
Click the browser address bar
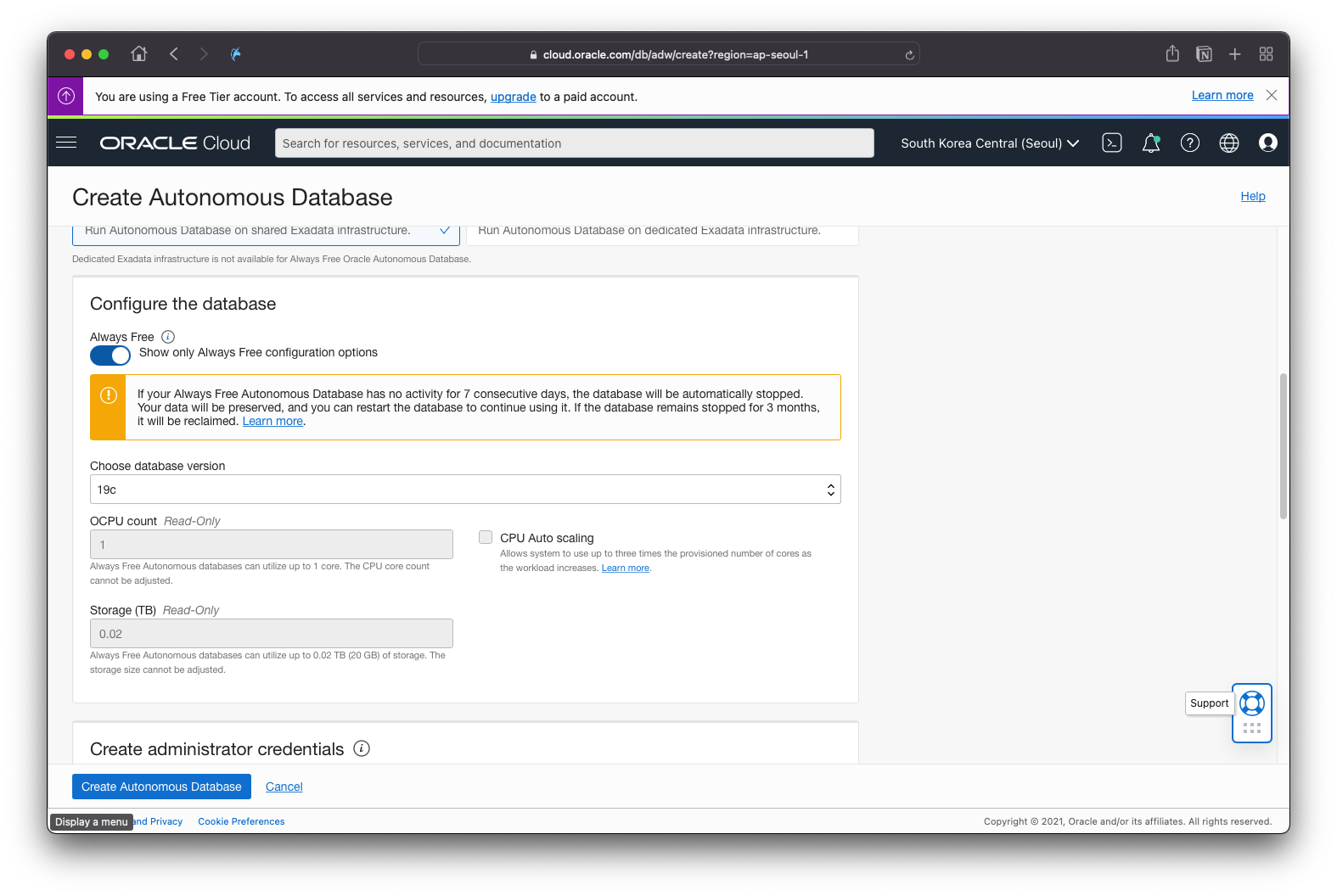(668, 54)
